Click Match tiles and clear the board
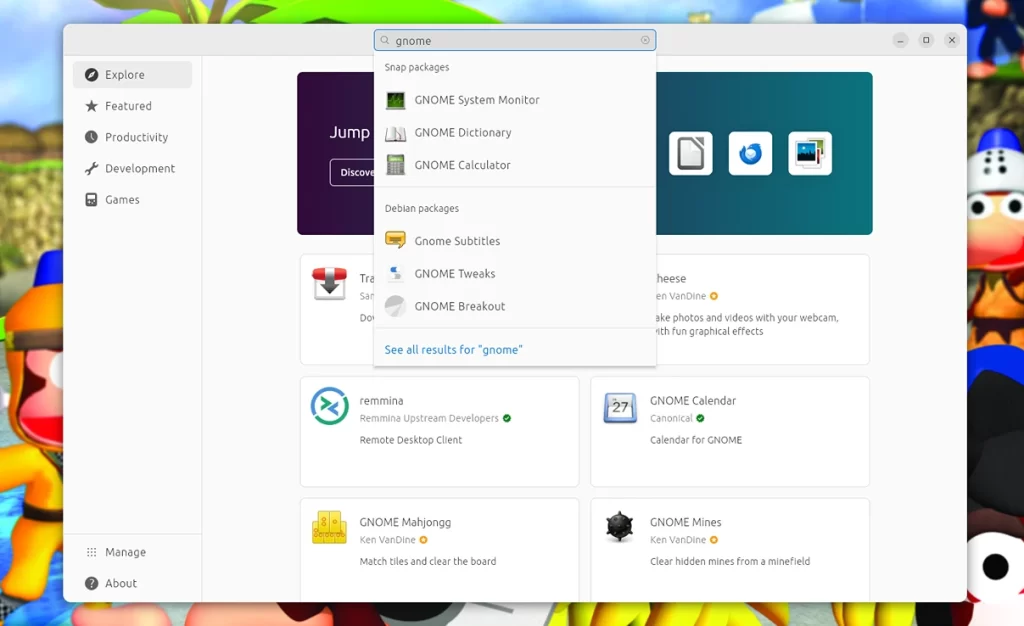 pyautogui.click(x=428, y=561)
